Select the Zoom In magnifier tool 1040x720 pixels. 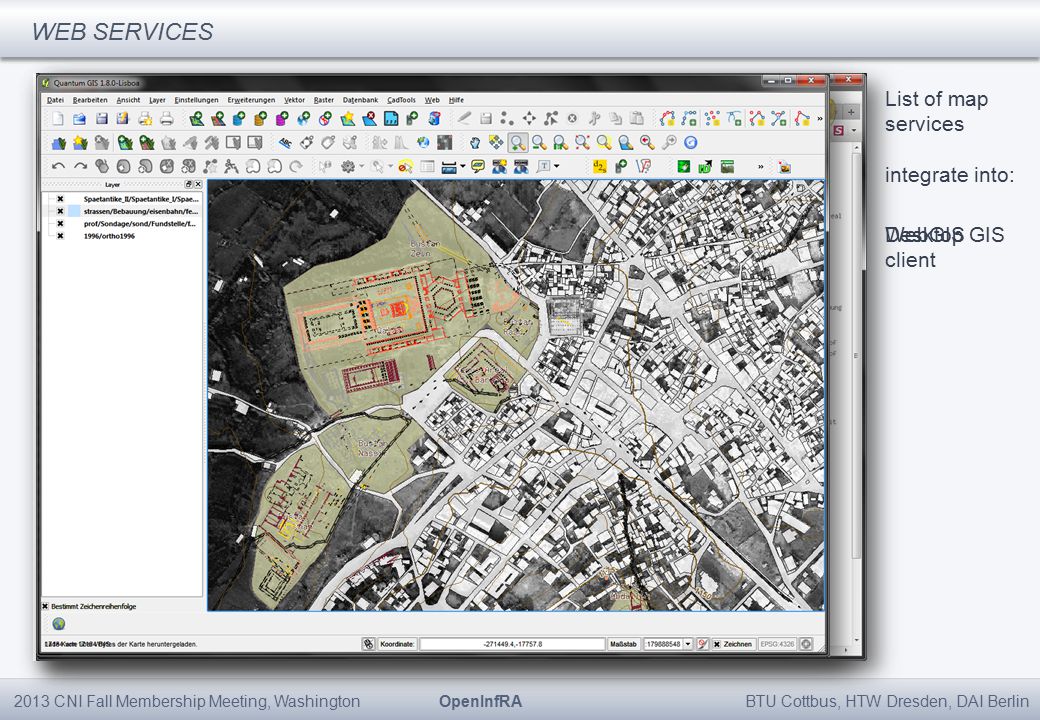tap(517, 143)
